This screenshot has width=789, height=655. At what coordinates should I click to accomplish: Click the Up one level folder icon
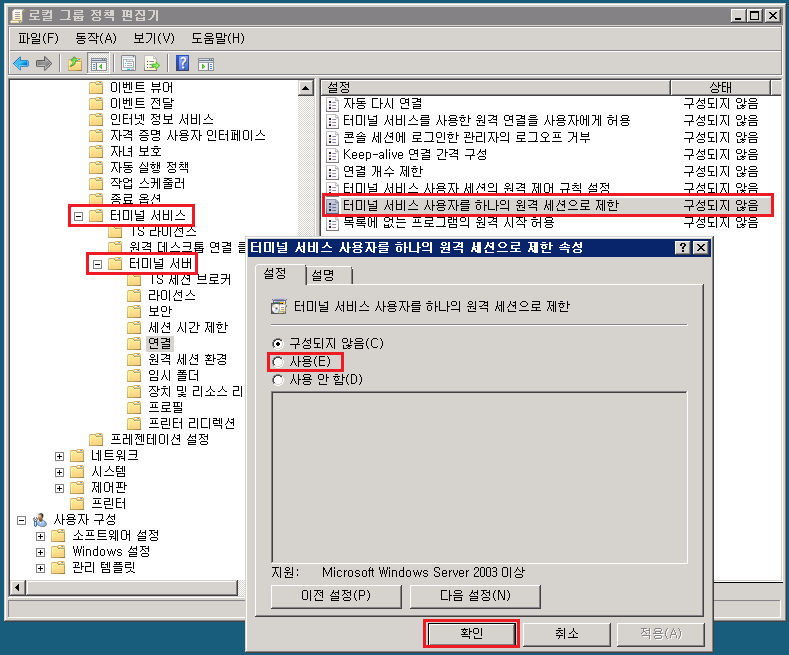(75, 63)
